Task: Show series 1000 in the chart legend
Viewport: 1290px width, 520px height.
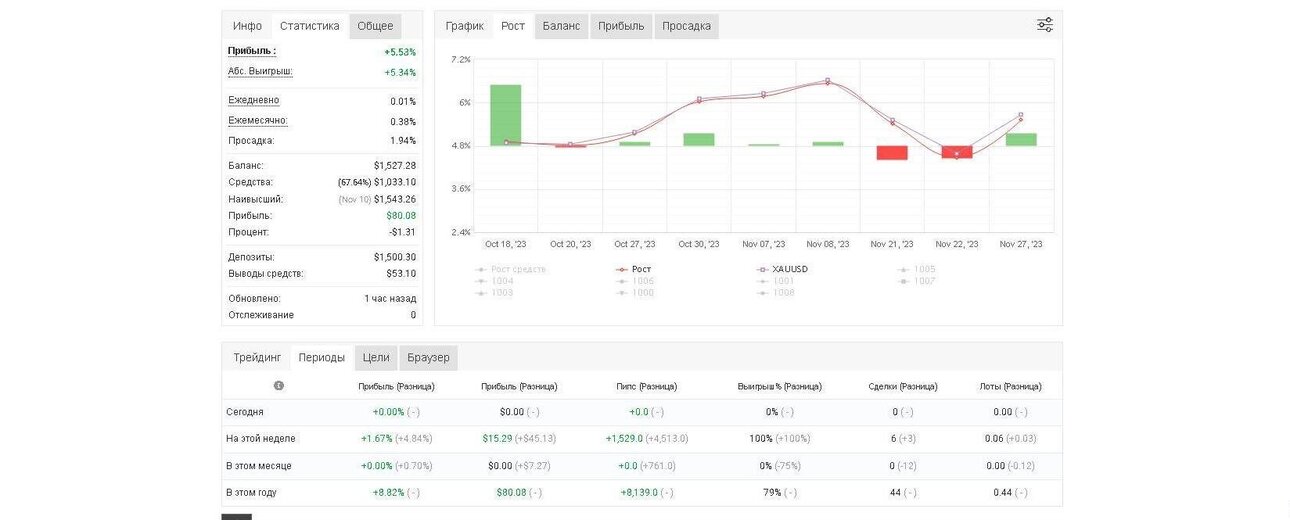Action: pyautogui.click(x=636, y=293)
